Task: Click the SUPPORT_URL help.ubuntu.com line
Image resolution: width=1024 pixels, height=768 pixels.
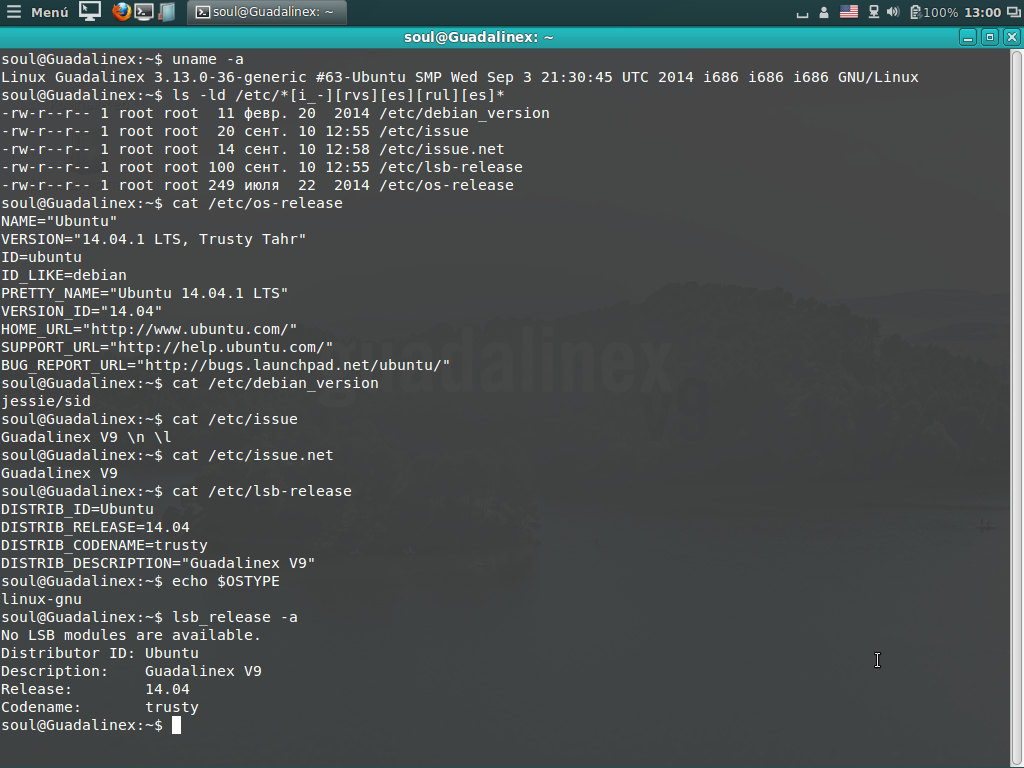Action: tap(167, 347)
